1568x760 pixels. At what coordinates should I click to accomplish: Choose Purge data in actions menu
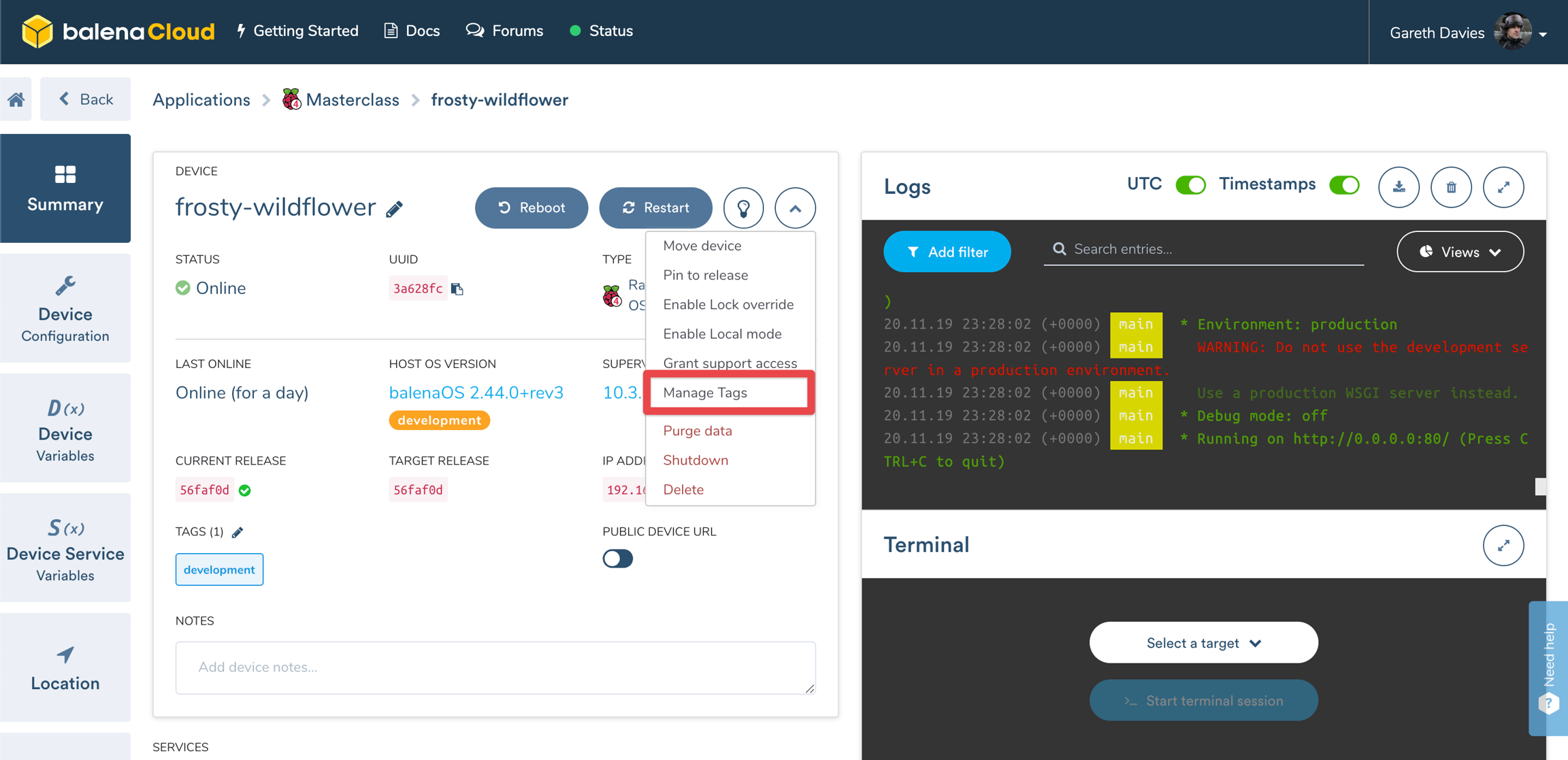tap(698, 431)
